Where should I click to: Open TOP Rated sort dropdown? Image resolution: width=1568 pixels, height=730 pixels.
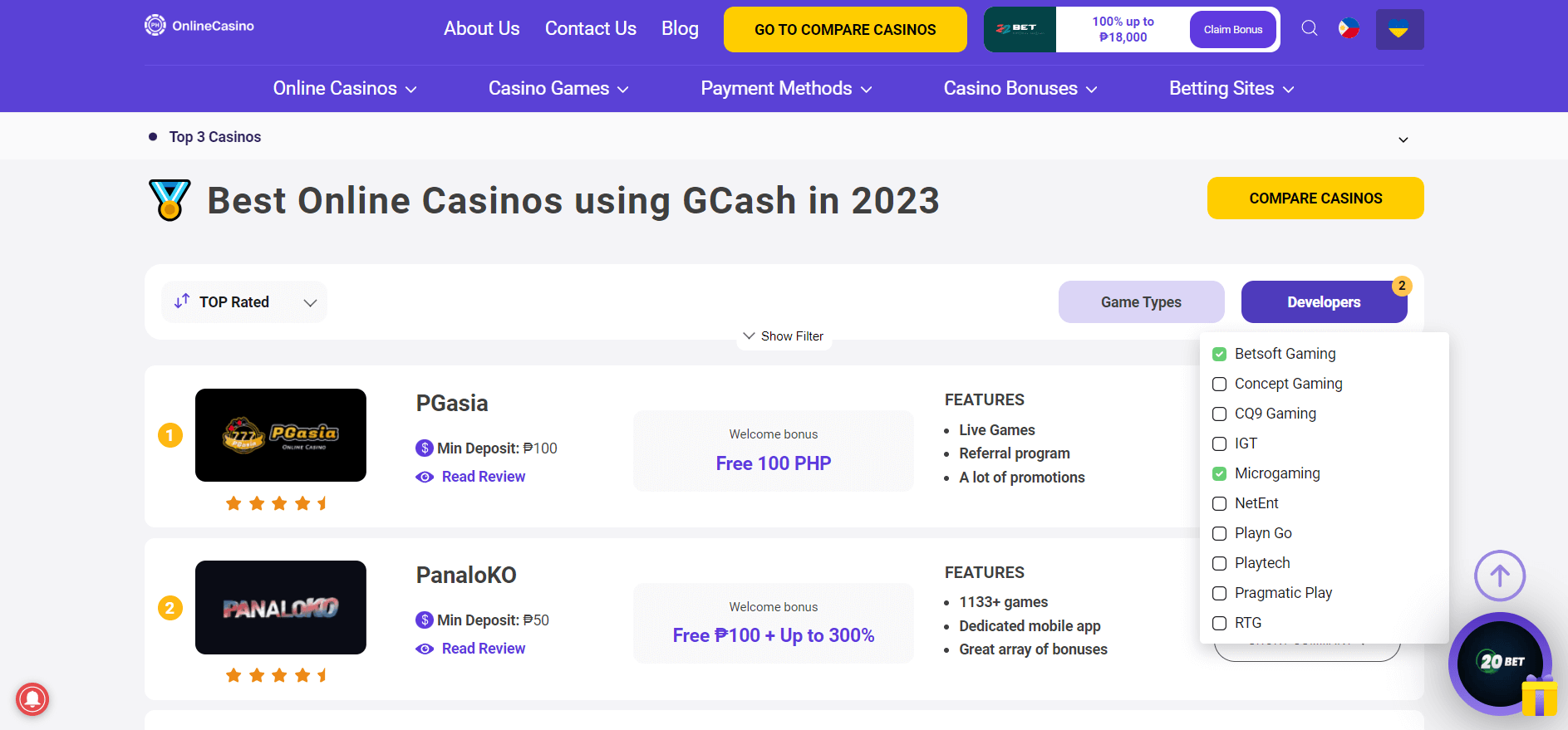[244, 302]
